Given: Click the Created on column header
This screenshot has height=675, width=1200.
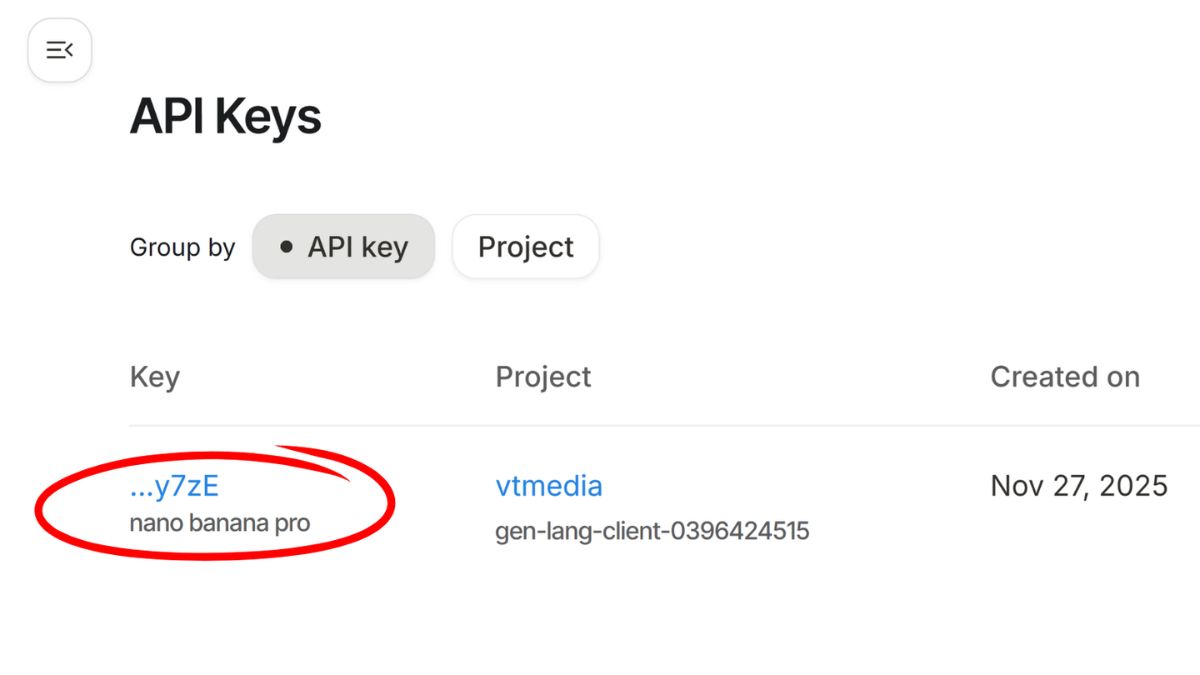Looking at the screenshot, I should point(1064,377).
